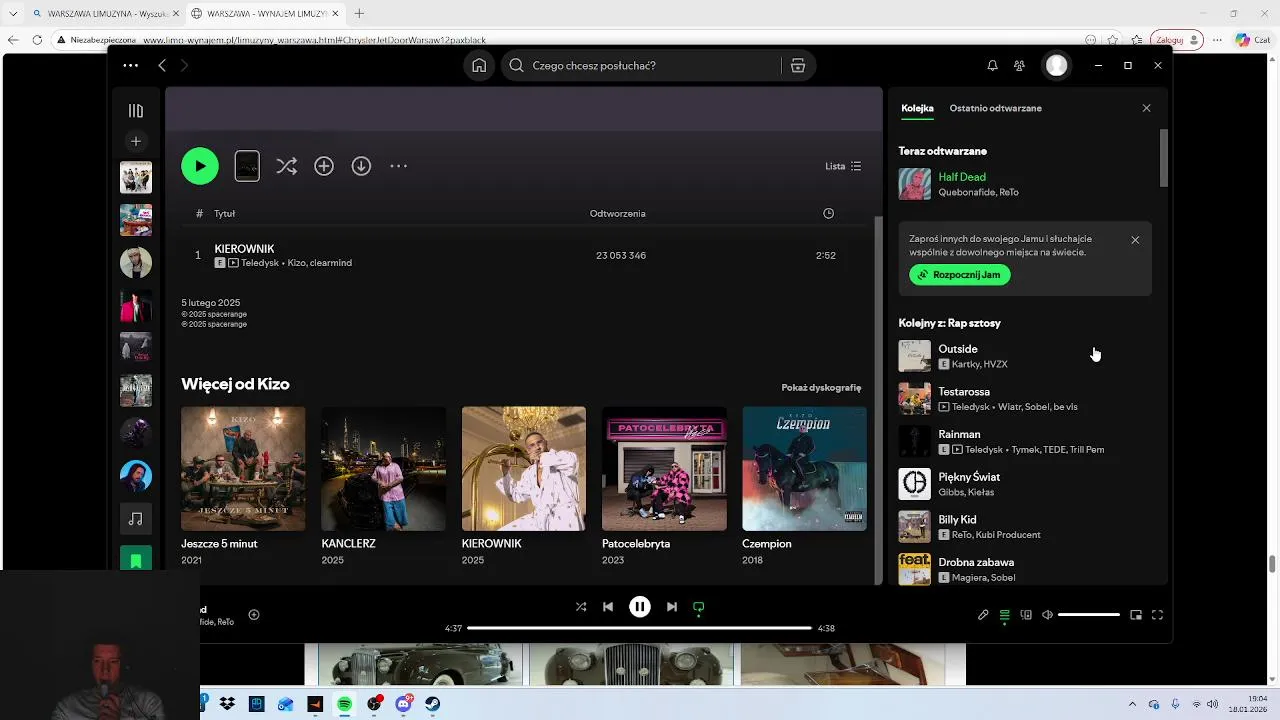
Task: Open album Jeszcze 5 minut cover
Action: click(243, 468)
